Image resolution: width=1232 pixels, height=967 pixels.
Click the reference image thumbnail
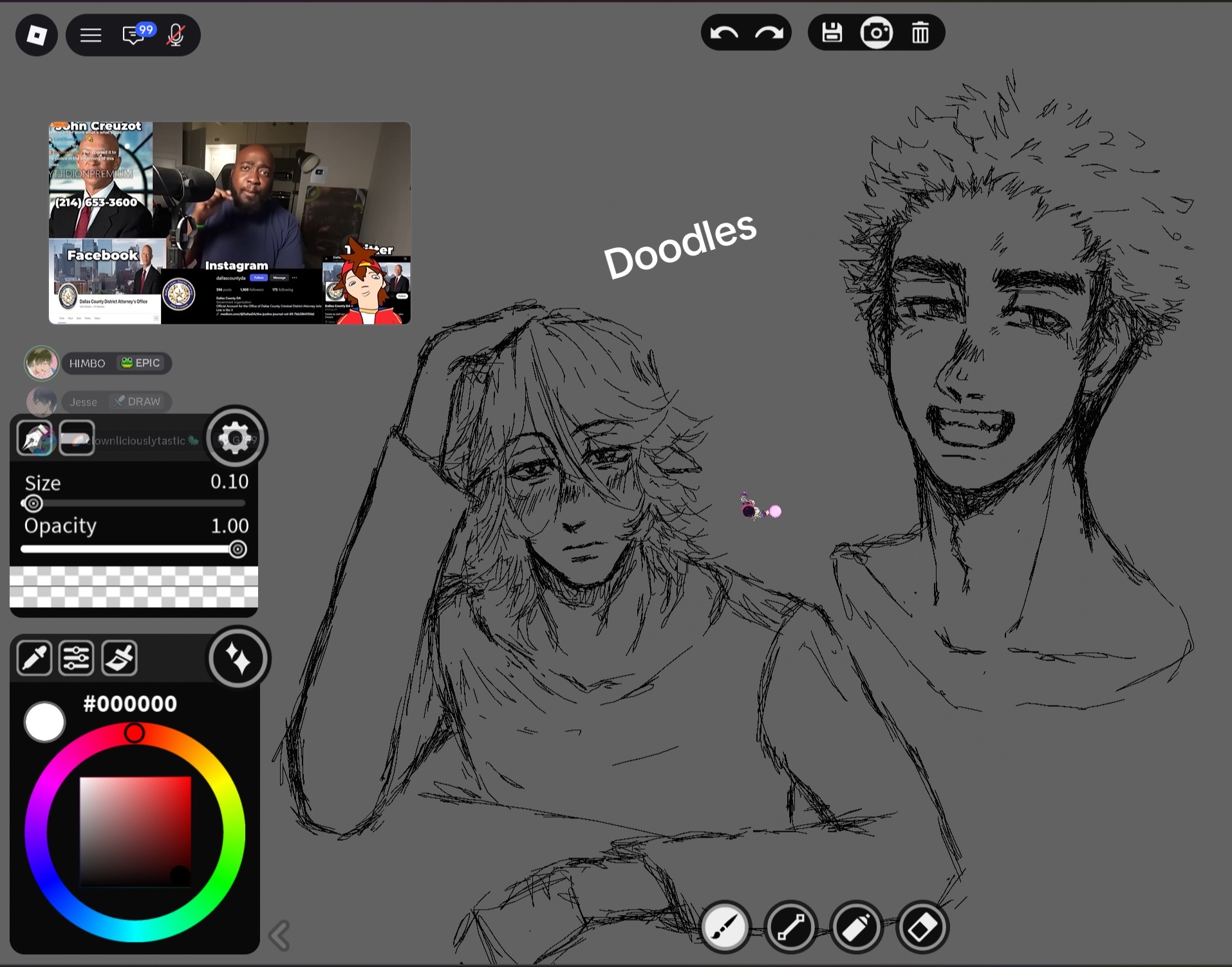230,223
